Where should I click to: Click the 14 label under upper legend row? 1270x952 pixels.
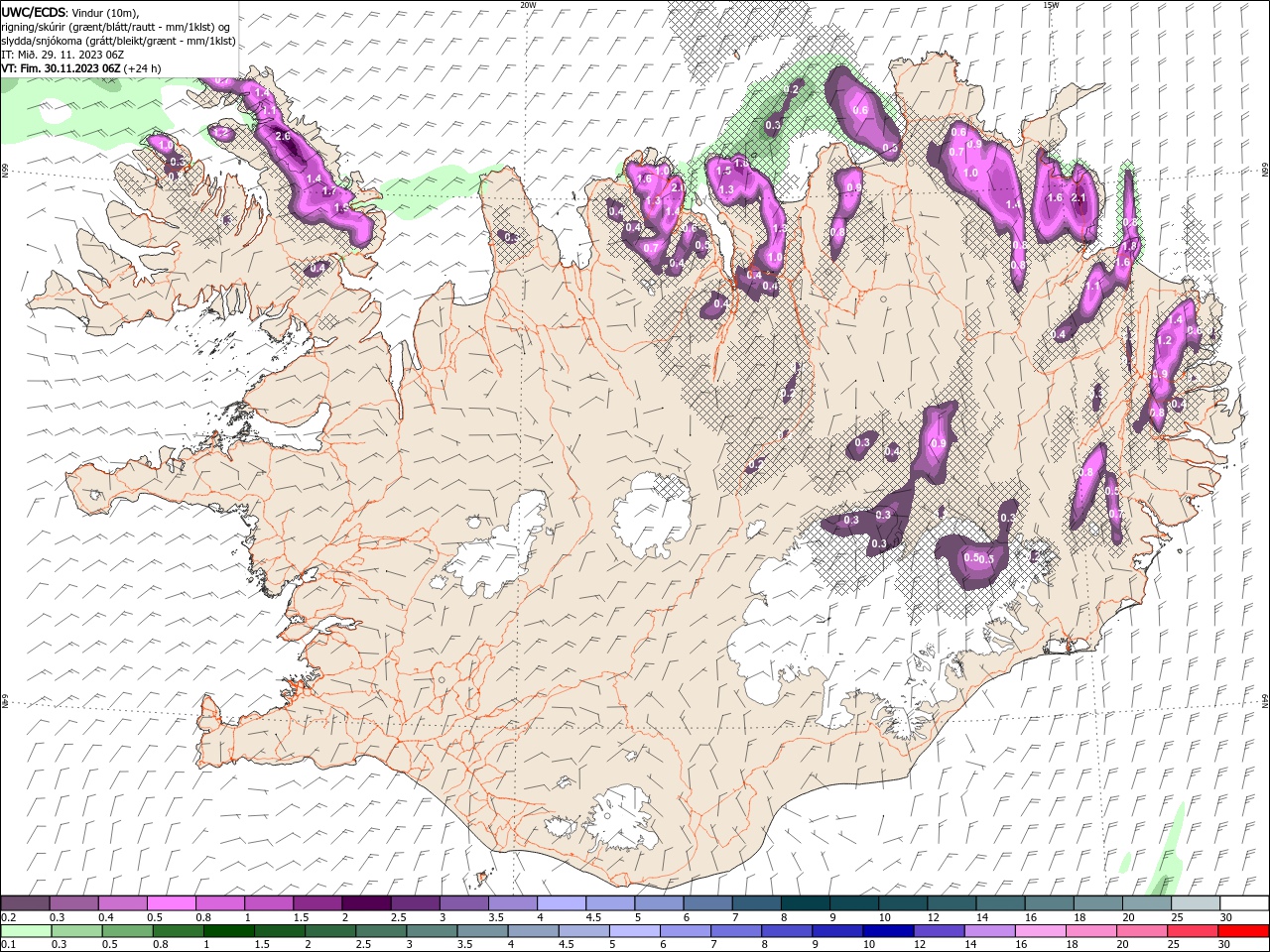(982, 917)
